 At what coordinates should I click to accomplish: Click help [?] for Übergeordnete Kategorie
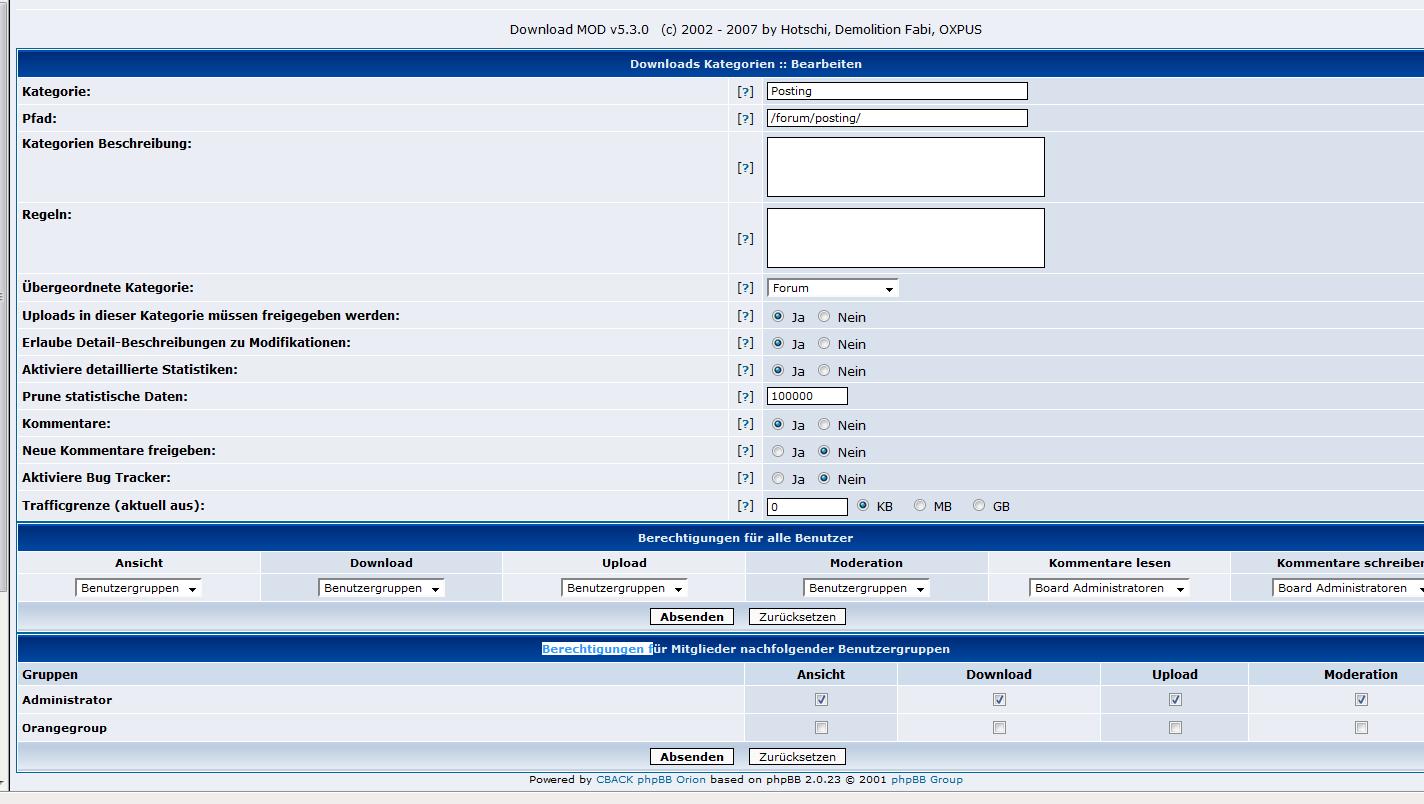tap(745, 288)
